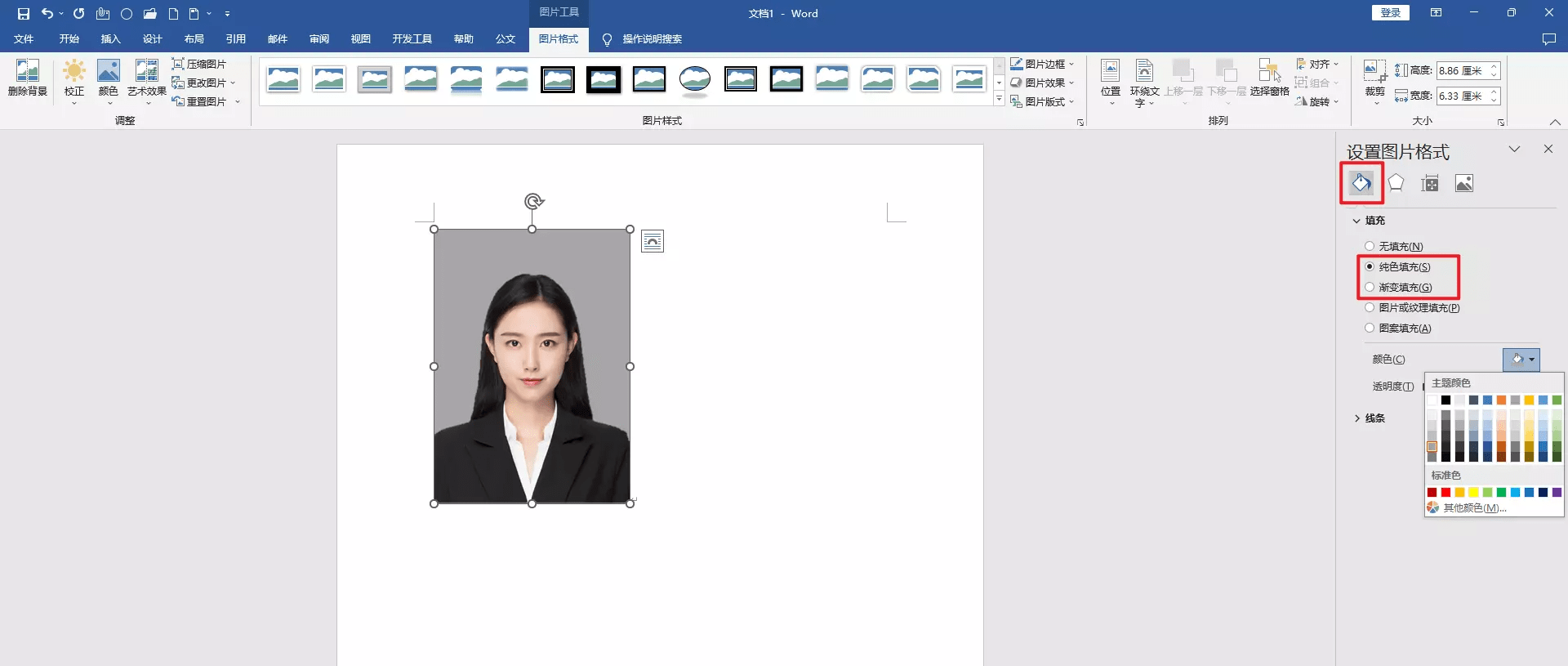1568x666 pixels.
Task: Open the fill Color (颜色) dropdown button
Action: (1521, 360)
